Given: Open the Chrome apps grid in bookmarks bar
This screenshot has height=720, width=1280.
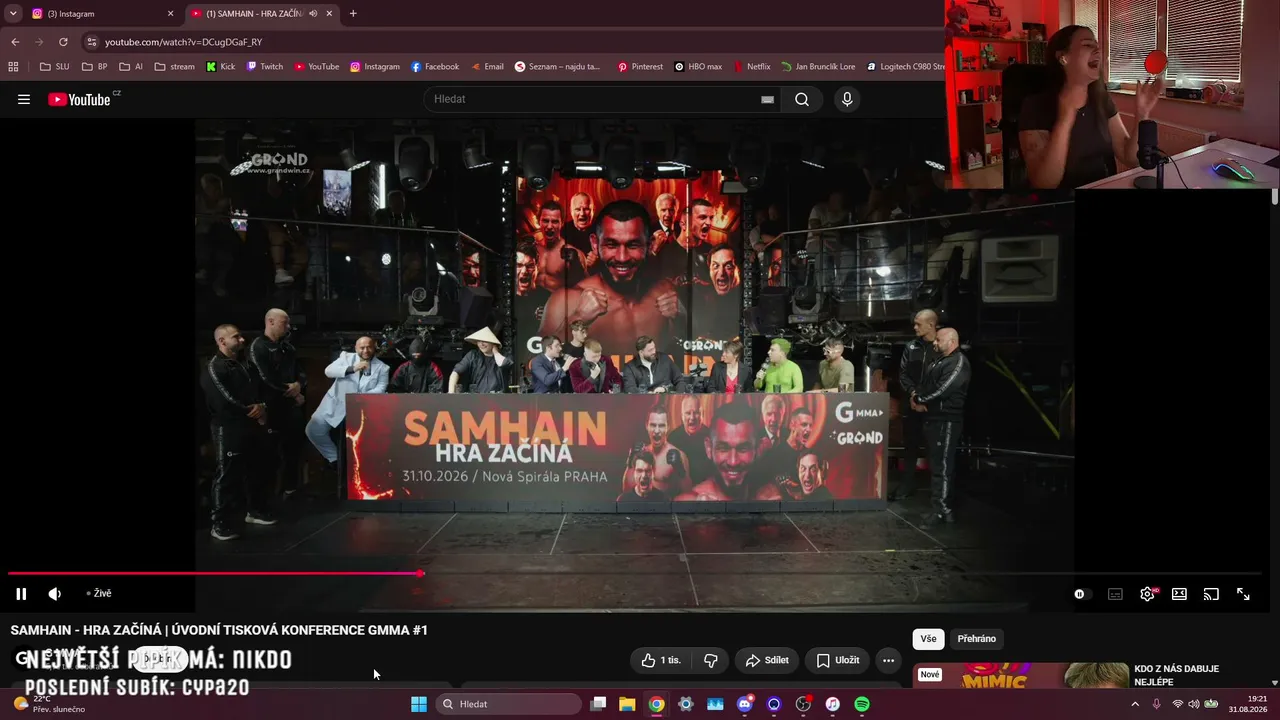Looking at the screenshot, I should pos(13,67).
